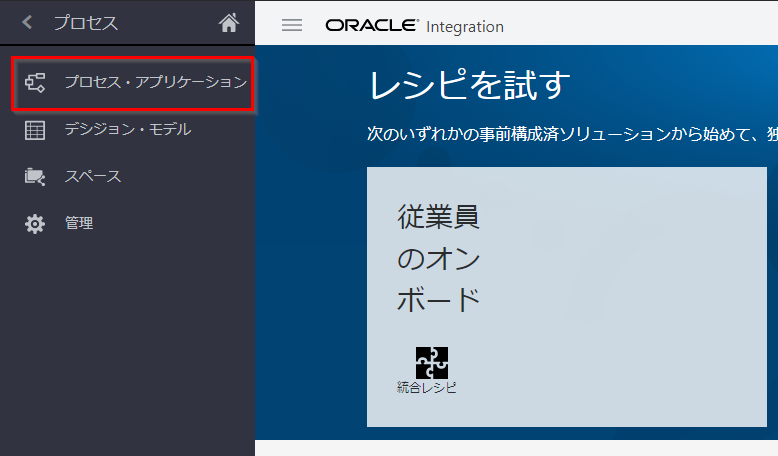Click the デシジョン・モデル table icon
Screen dimensions: 778x456
pos(35,129)
